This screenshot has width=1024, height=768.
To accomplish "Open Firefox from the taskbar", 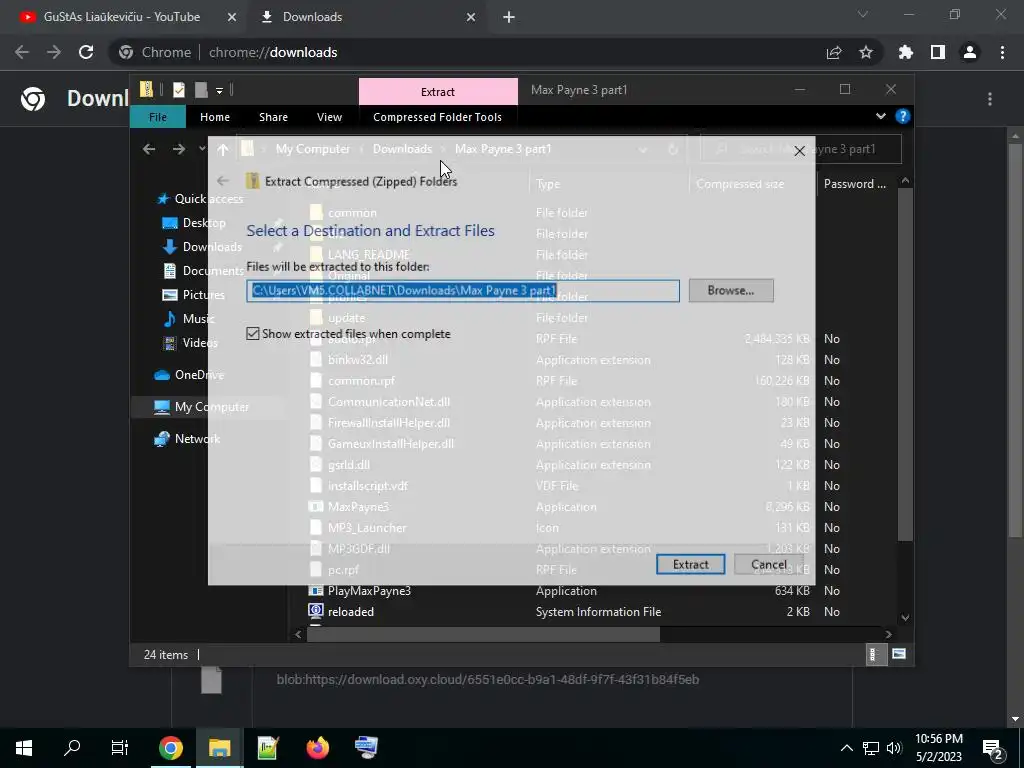I will point(317,748).
